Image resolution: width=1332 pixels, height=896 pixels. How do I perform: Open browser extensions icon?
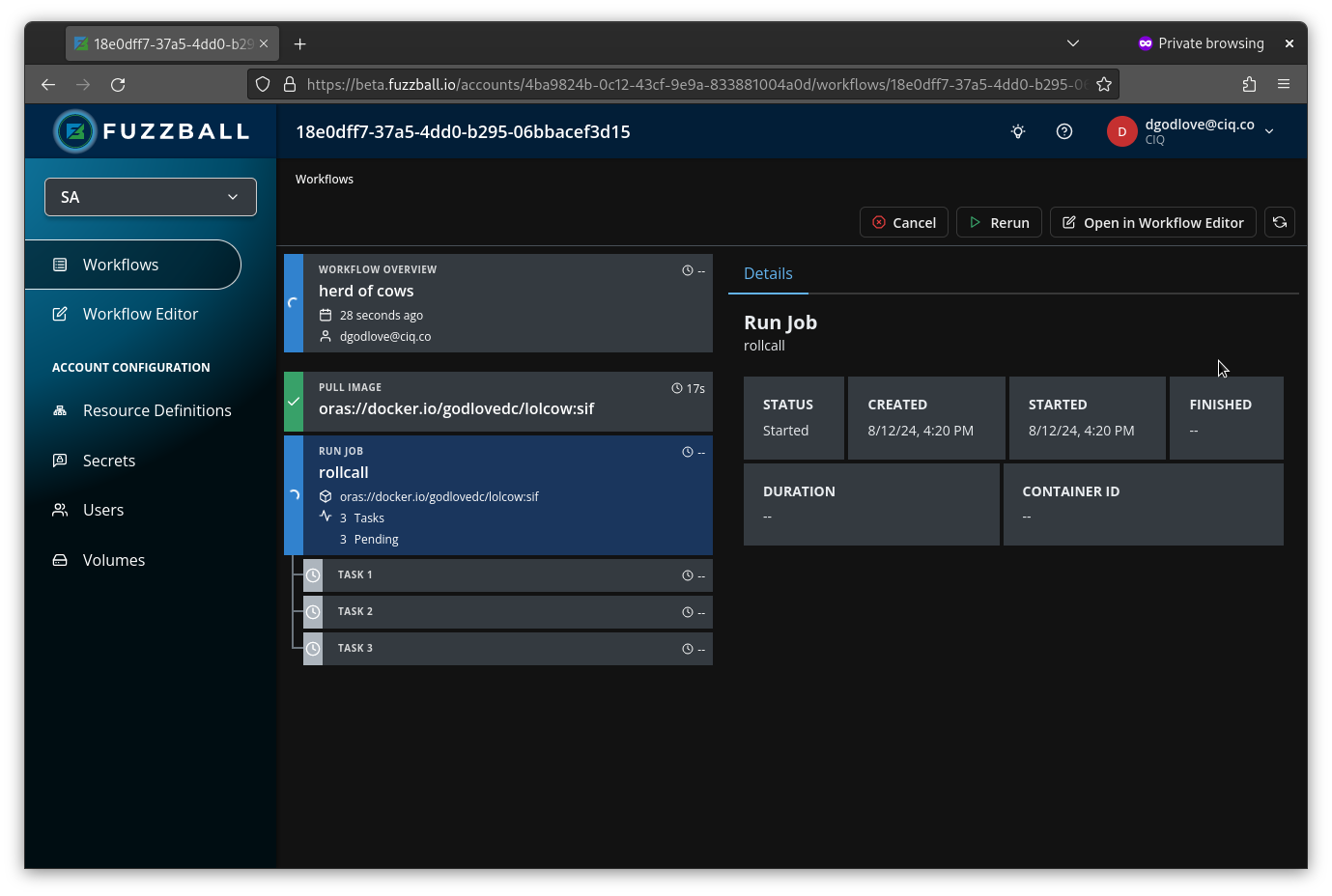tap(1249, 85)
